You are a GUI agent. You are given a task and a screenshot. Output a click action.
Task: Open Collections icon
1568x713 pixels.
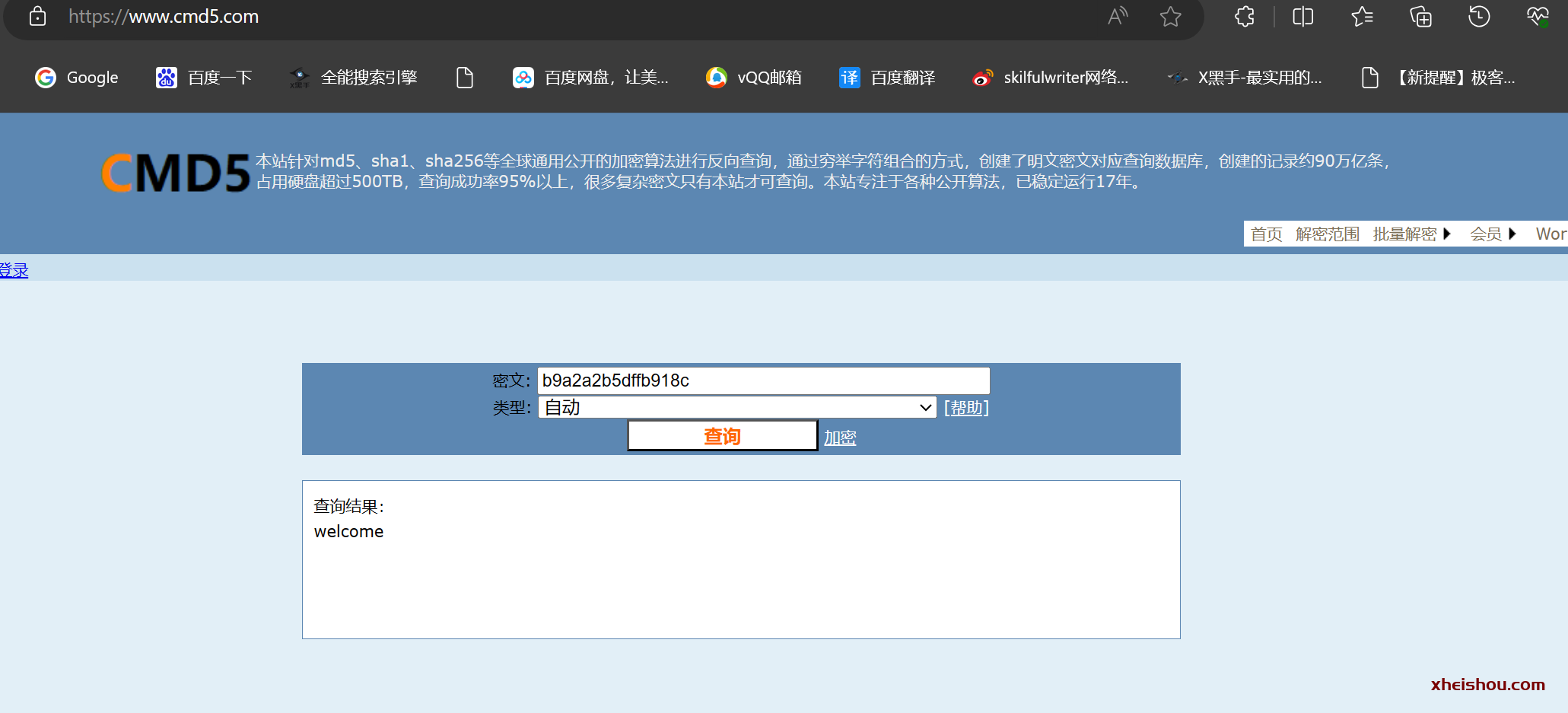(1420, 16)
